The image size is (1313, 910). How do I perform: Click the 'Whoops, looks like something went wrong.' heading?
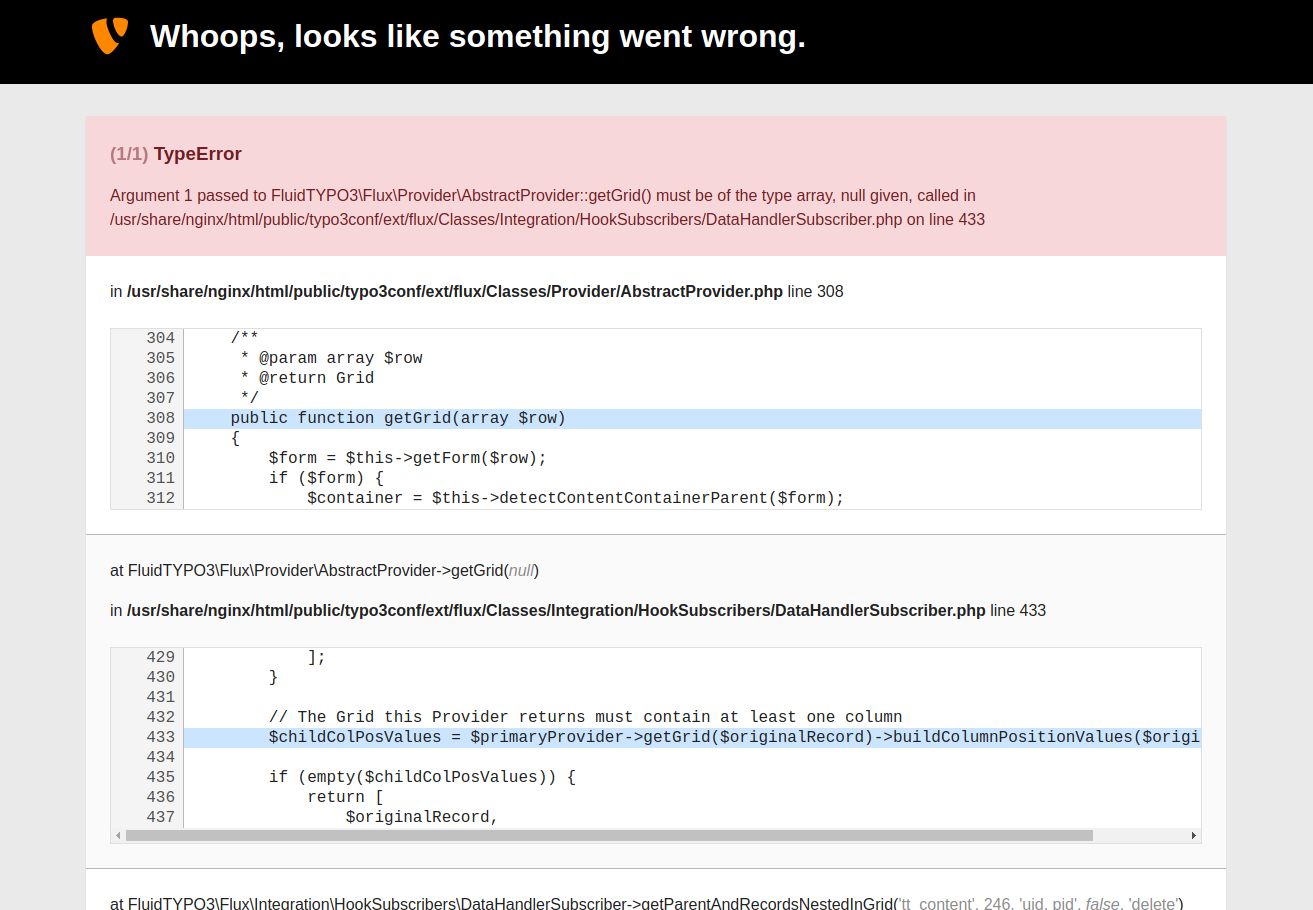click(478, 37)
